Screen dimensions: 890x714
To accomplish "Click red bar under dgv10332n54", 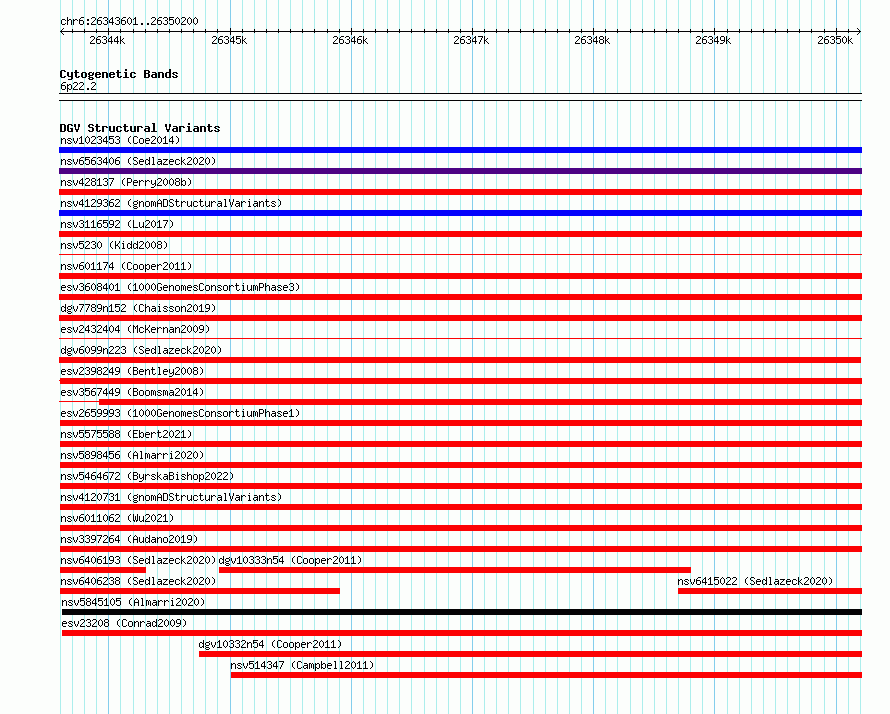I will point(530,654).
